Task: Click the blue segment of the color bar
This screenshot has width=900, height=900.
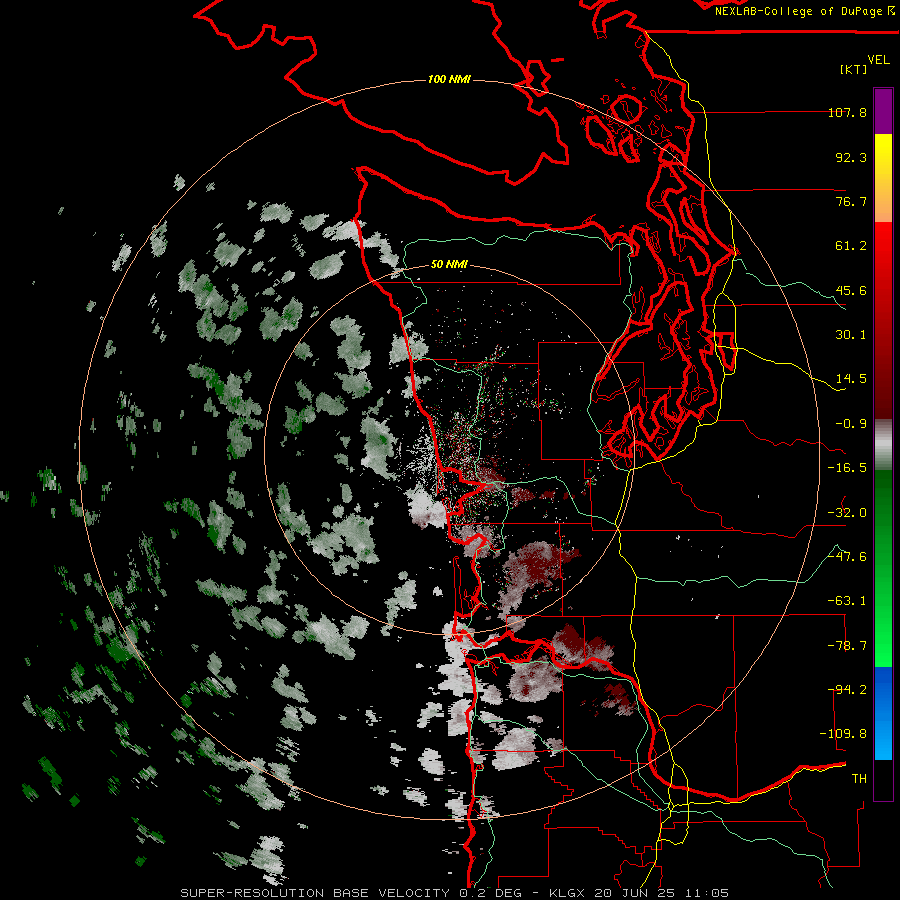Action: point(883,713)
